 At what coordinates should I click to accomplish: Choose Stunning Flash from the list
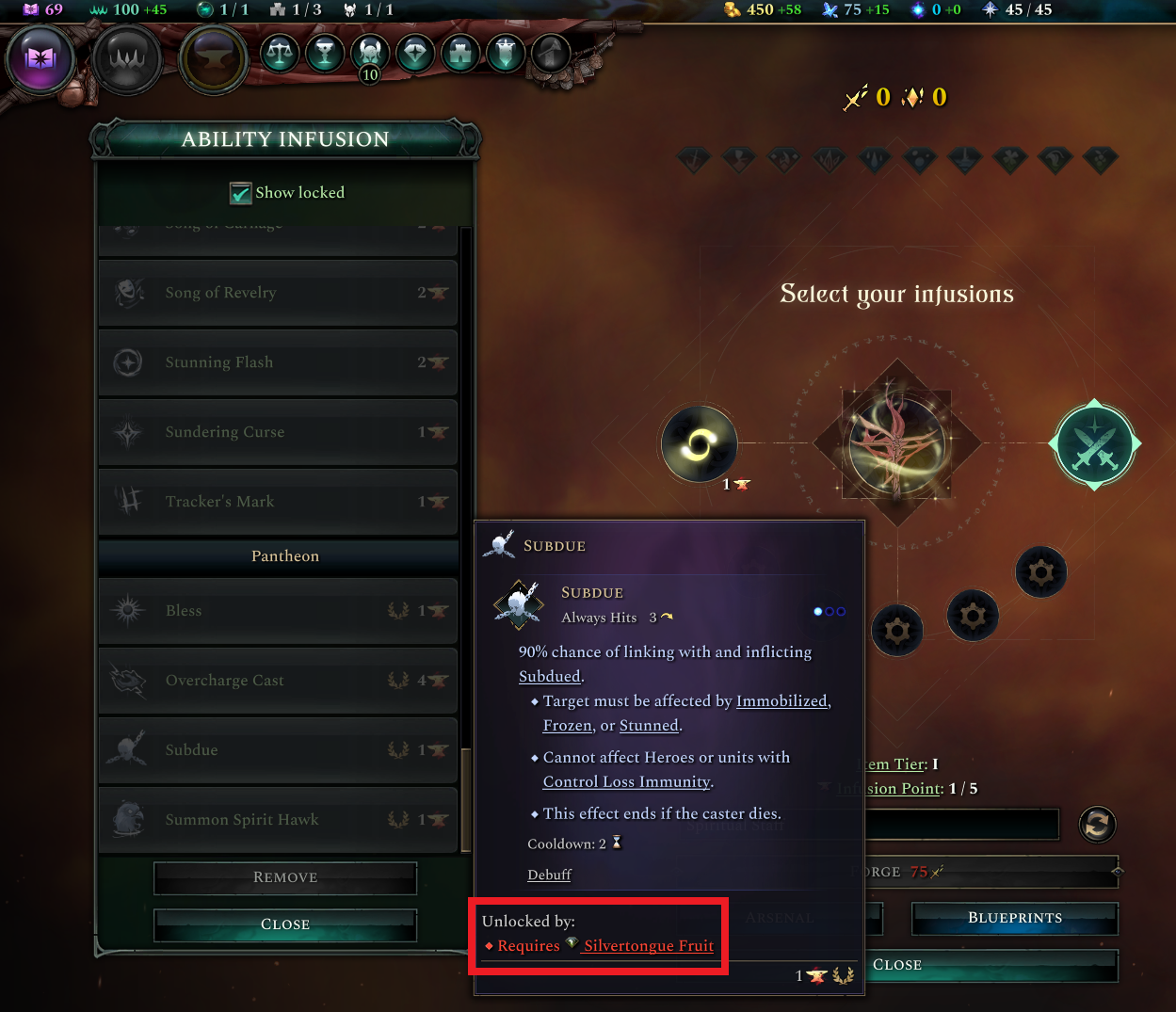(x=278, y=362)
